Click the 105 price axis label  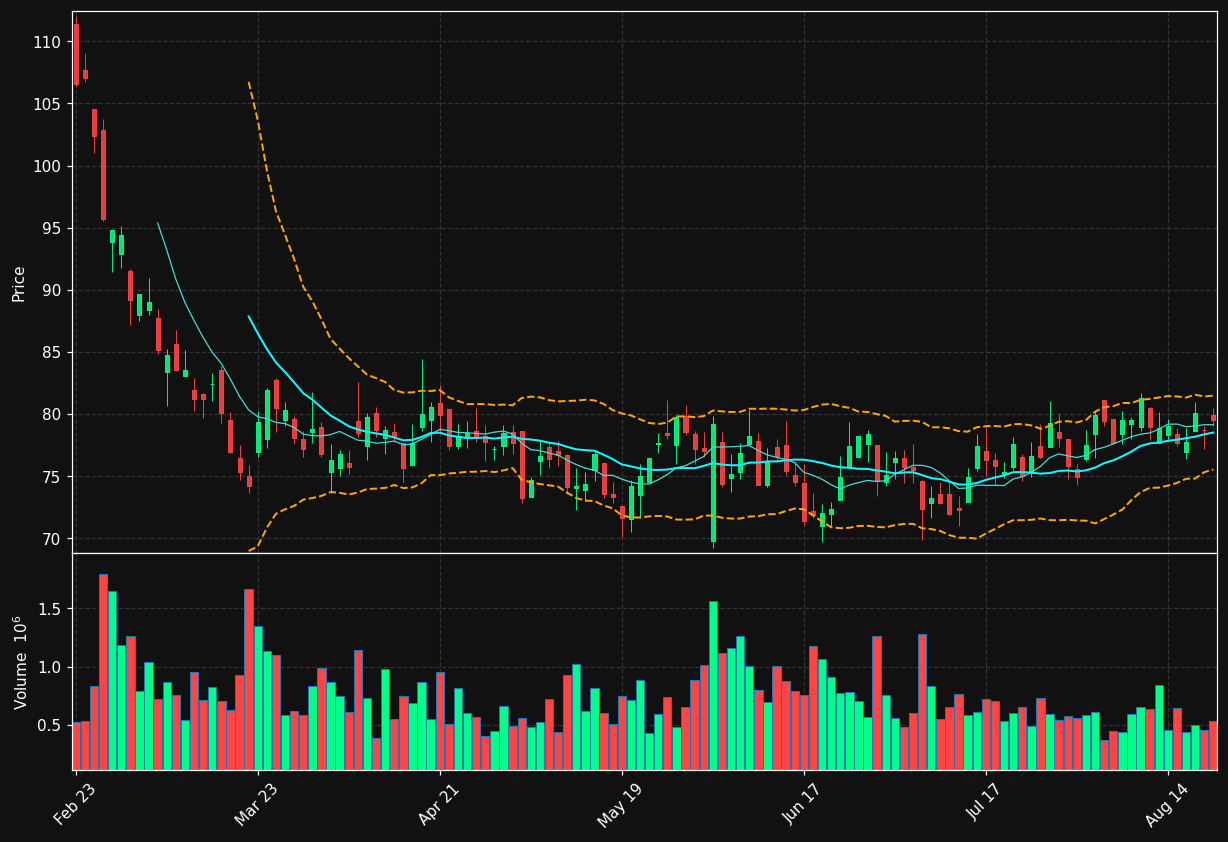(47, 104)
